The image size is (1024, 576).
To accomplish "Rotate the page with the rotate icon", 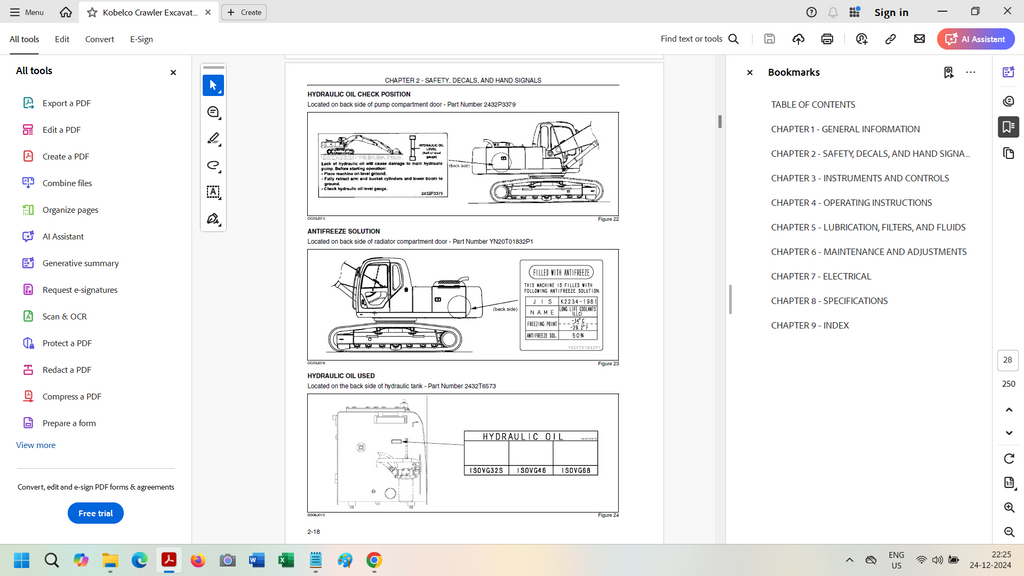I will [x=1008, y=458].
